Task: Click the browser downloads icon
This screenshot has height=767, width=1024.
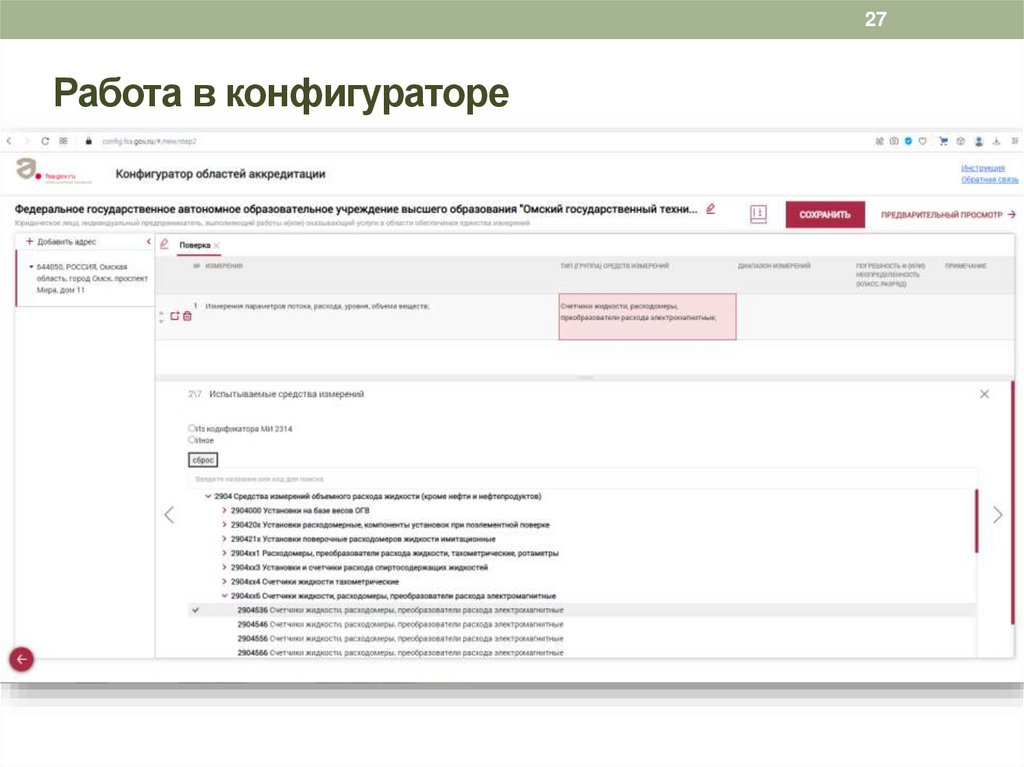Action: pos(996,141)
